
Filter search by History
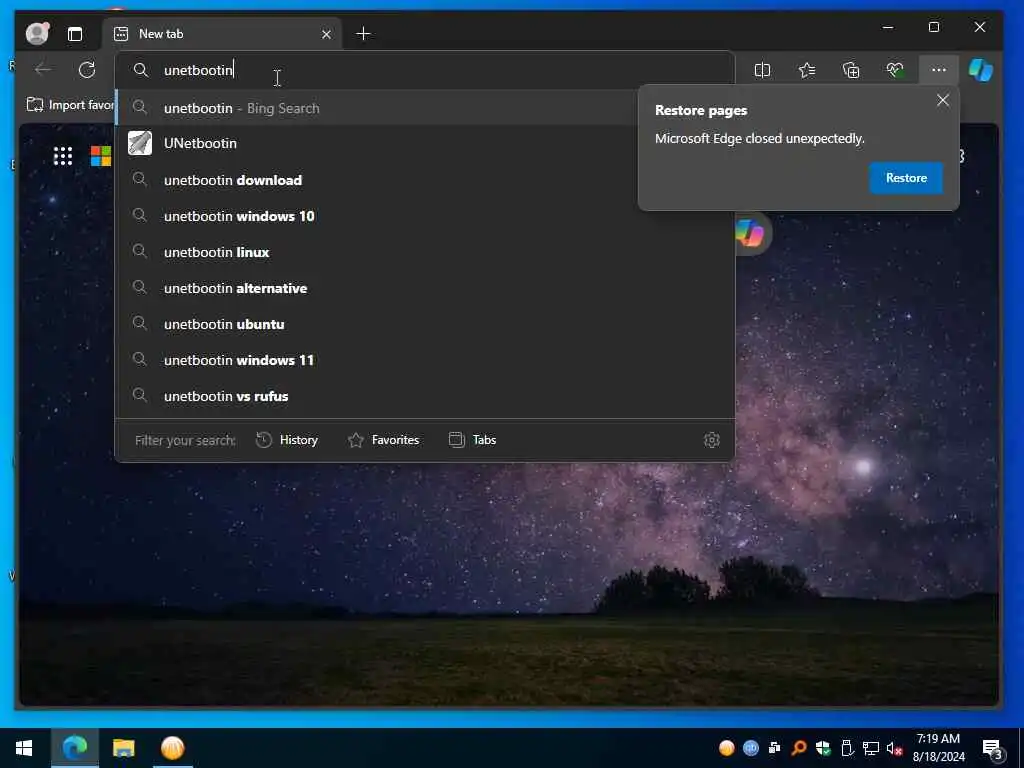287,440
